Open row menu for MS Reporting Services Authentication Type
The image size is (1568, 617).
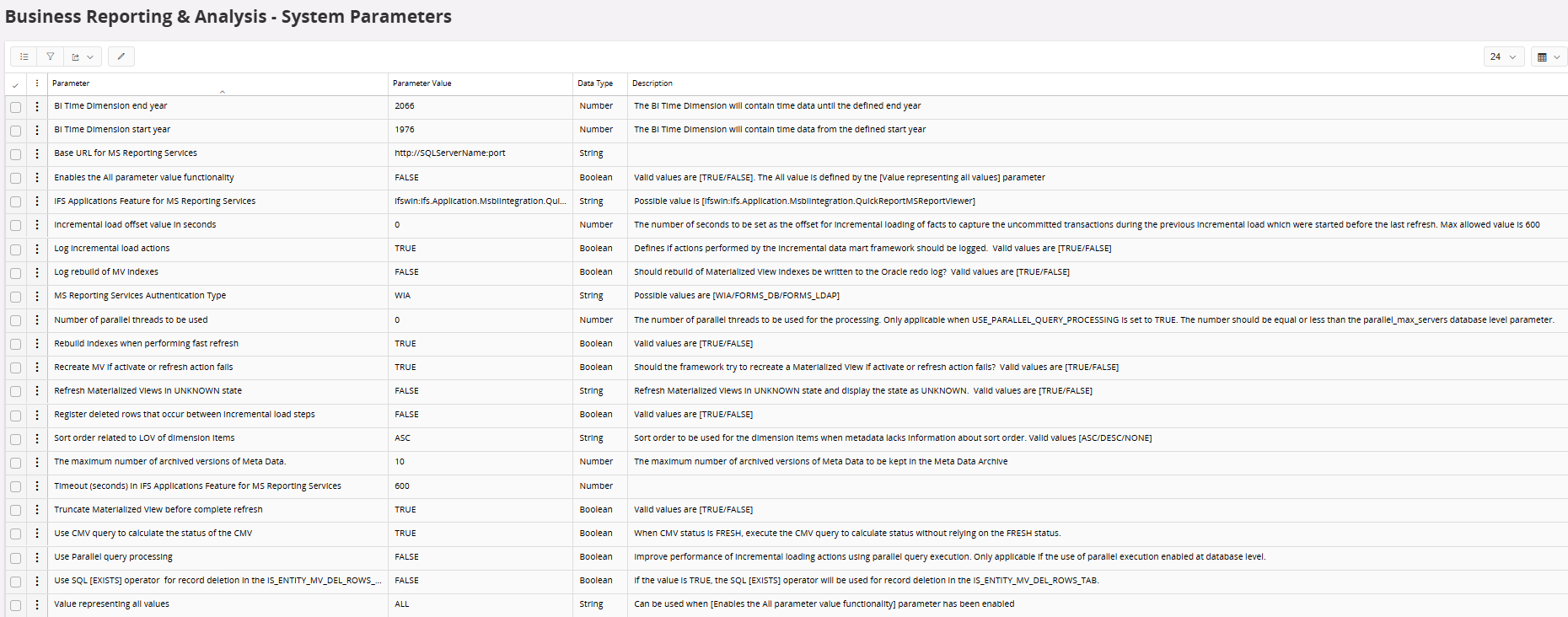37,296
